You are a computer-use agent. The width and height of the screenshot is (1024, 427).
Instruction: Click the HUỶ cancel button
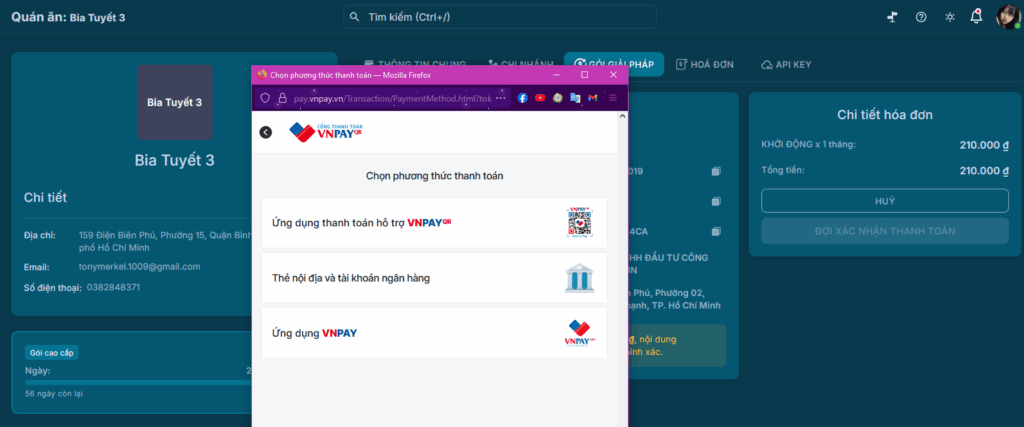pyautogui.click(x=885, y=201)
